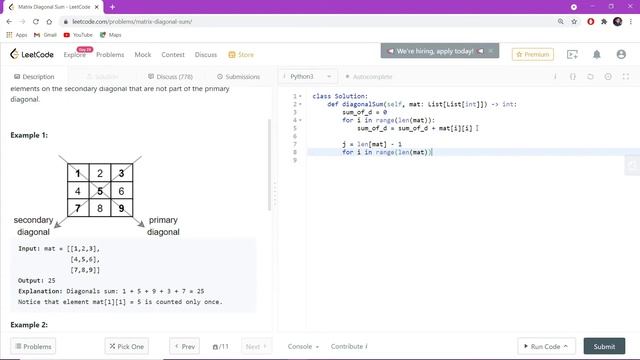Open the Discuss nav item
The height and width of the screenshot is (360, 640).
pos(206,55)
